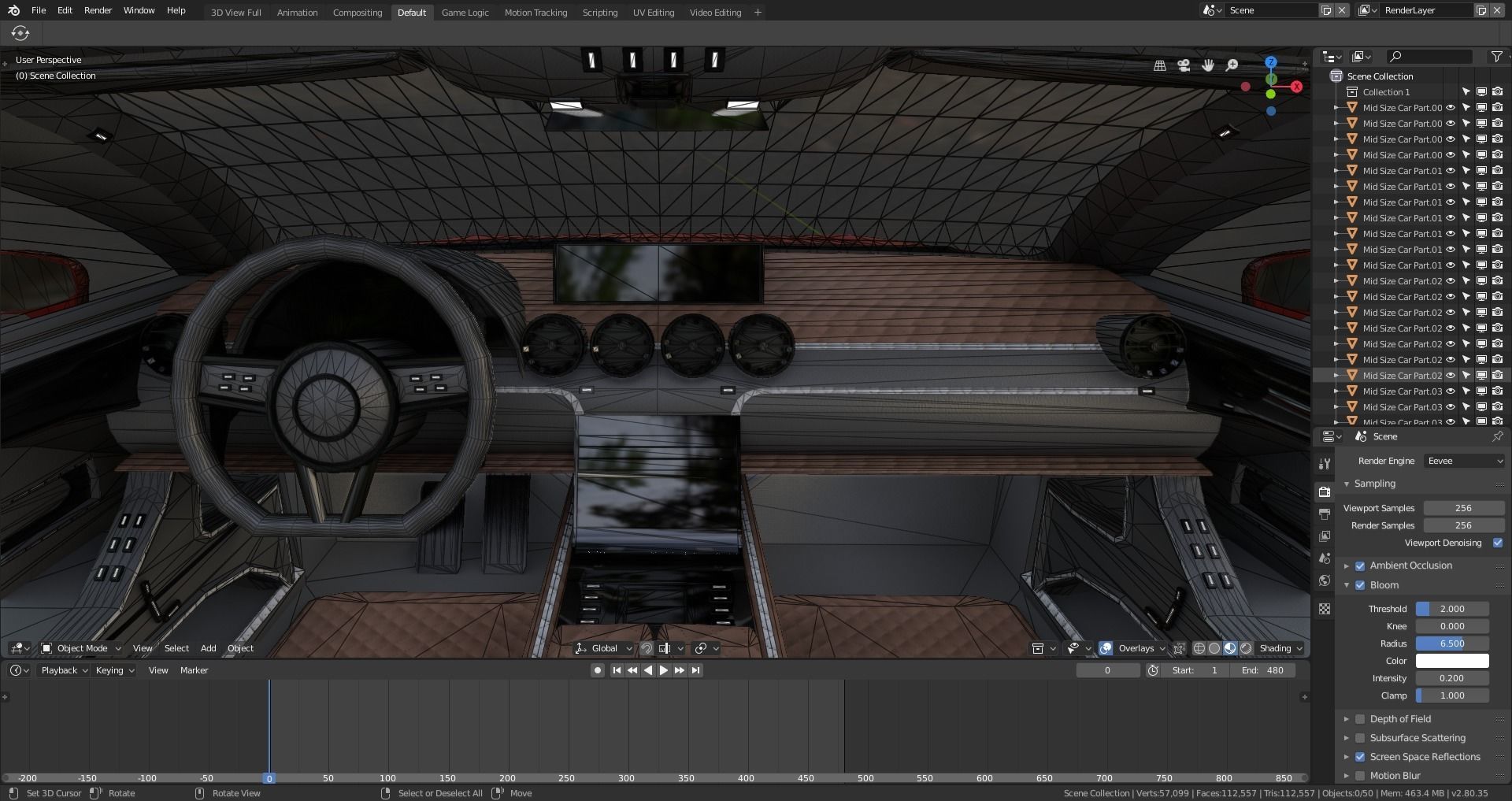Screen dimensions: 1512x801
Task: Enable Motion Blur checkbox
Action: point(1360,776)
